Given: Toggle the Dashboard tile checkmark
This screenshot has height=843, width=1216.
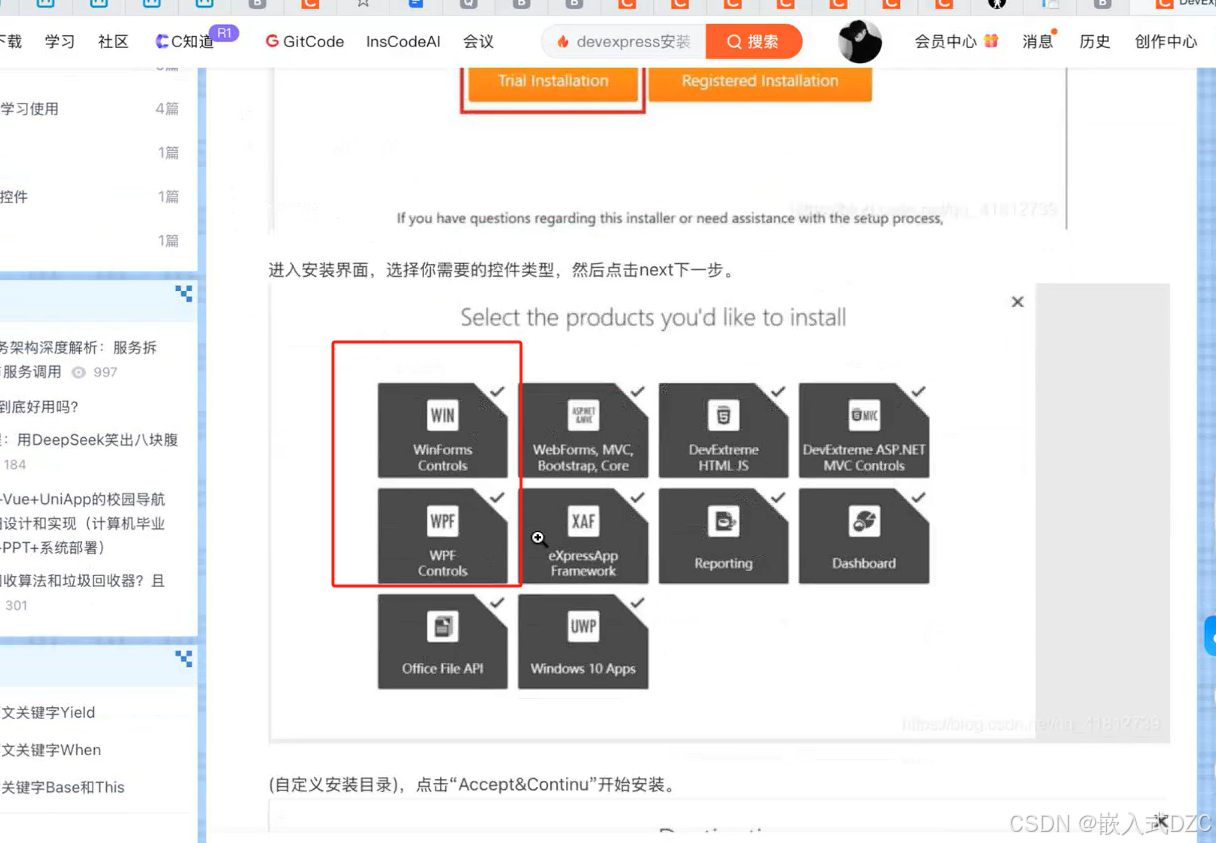Looking at the screenshot, I should coord(918,497).
